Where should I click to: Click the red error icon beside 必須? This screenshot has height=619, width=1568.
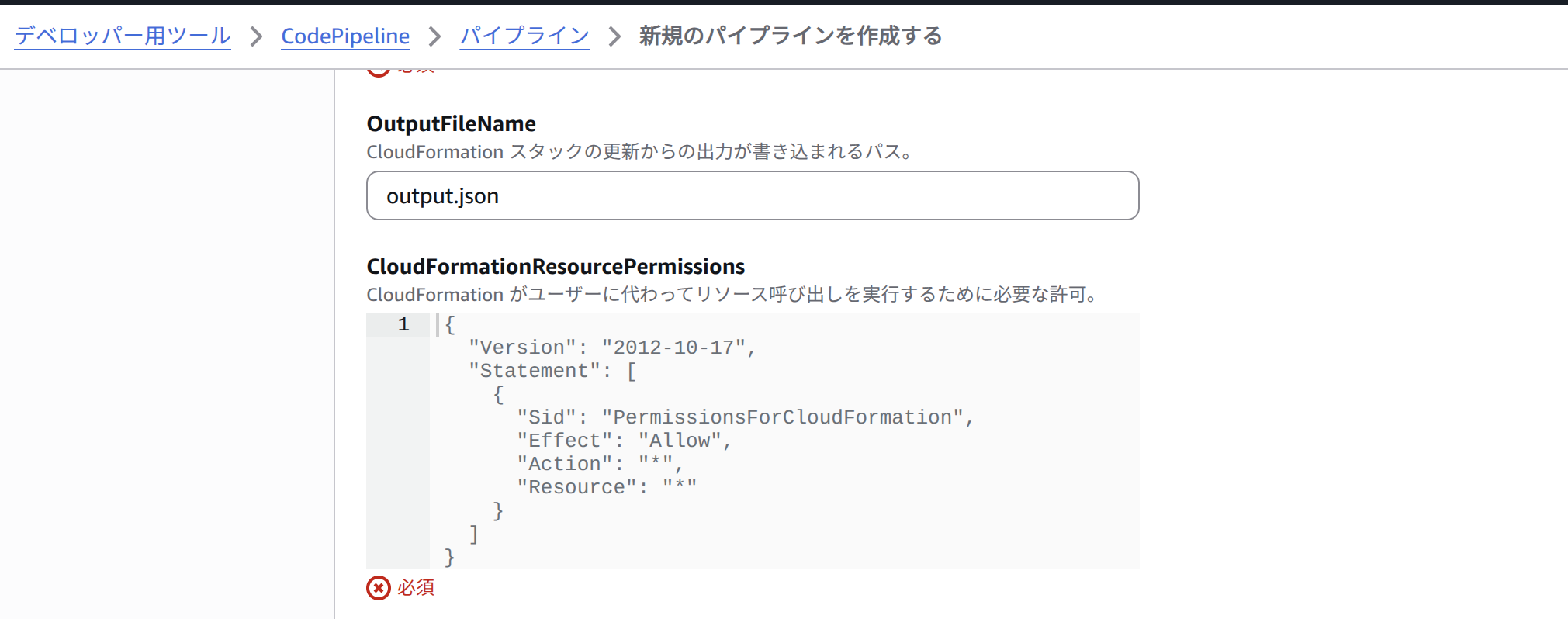[x=378, y=588]
